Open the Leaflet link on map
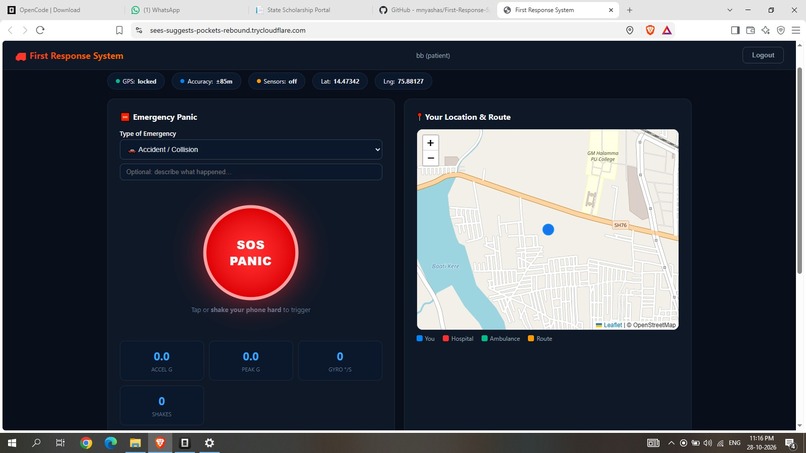806x453 pixels. point(612,325)
